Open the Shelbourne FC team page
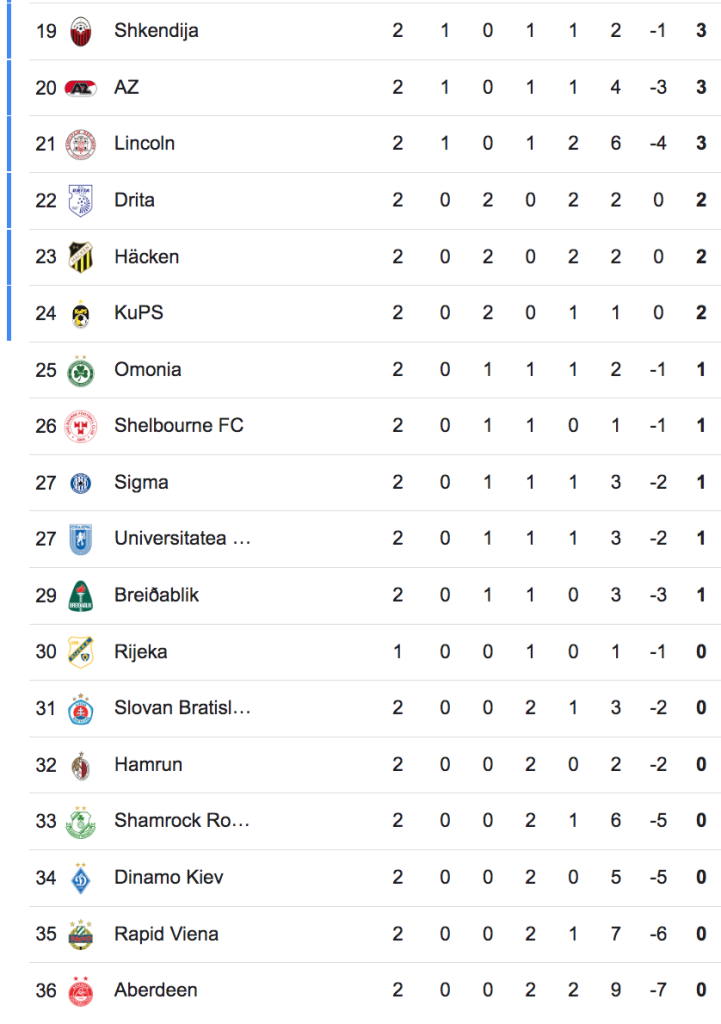This screenshot has height=1024, width=721. coord(178,426)
